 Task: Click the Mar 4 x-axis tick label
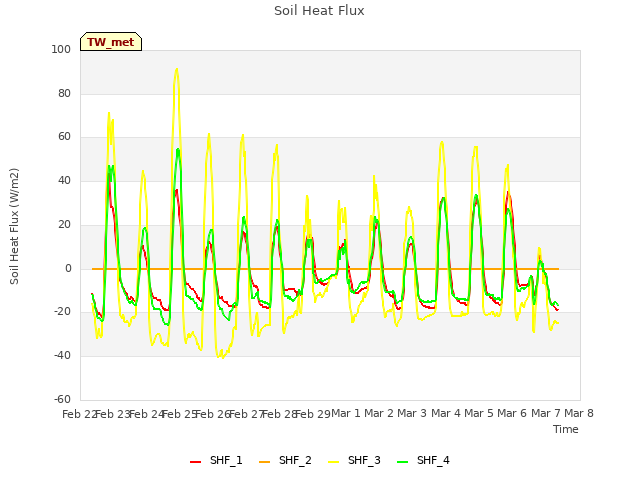tap(446, 413)
